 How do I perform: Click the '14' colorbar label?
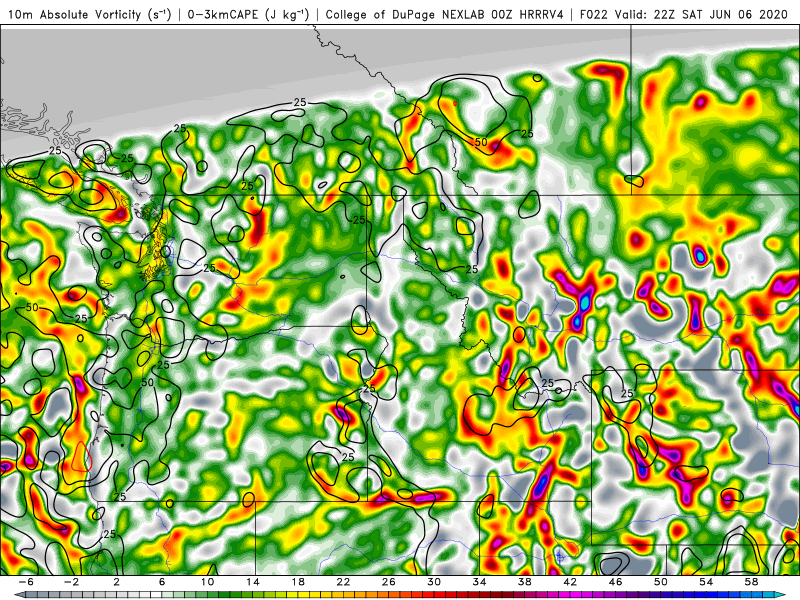coord(253,582)
